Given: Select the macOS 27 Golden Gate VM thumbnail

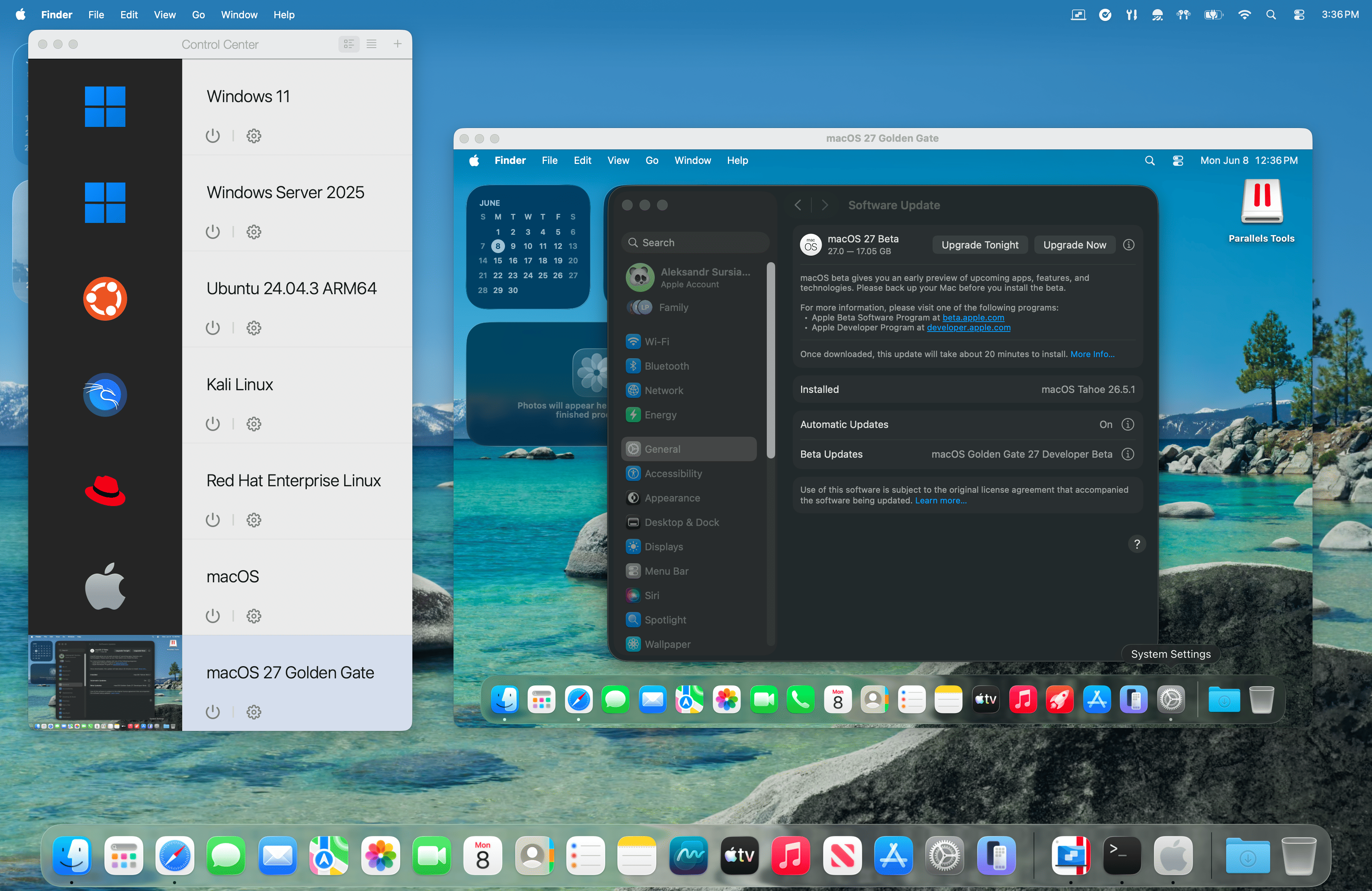Looking at the screenshot, I should [106, 683].
